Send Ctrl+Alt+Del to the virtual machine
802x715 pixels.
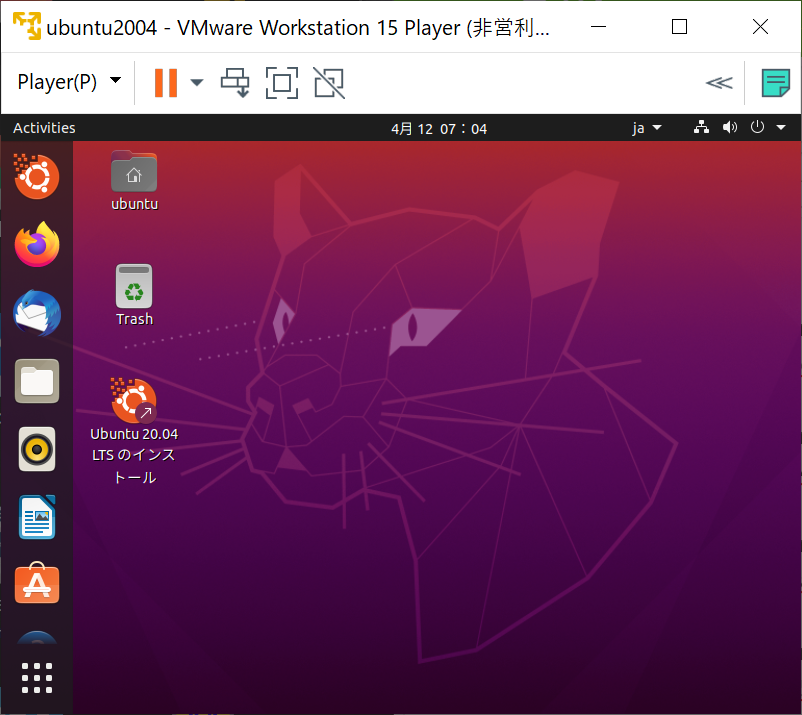235,83
